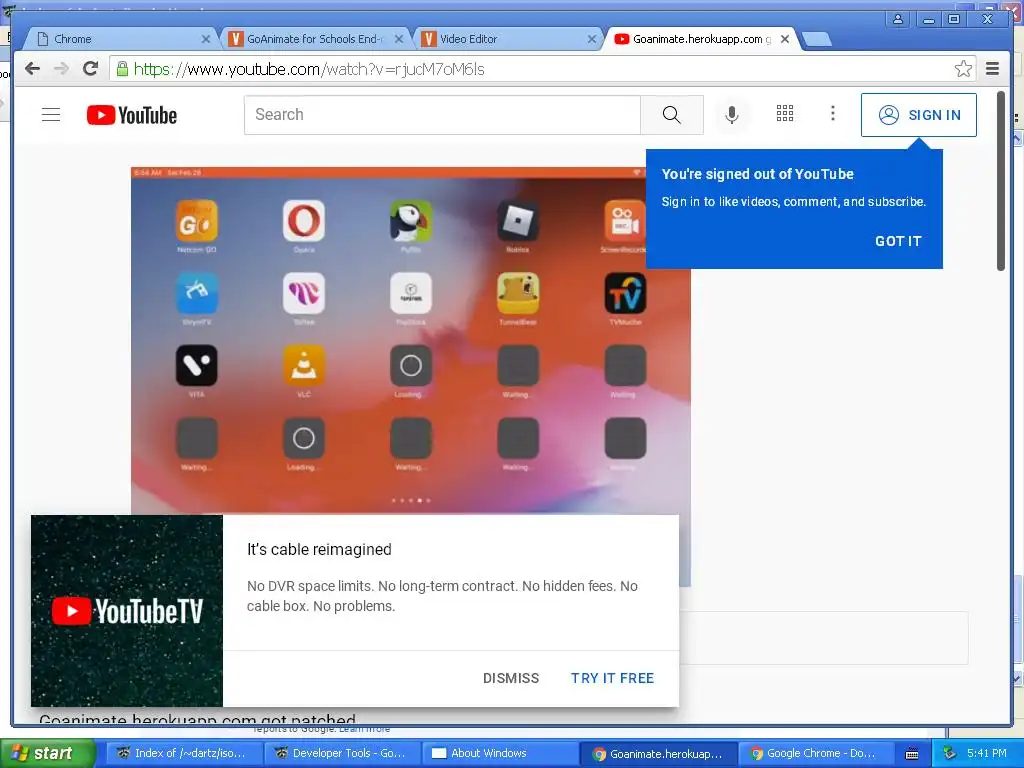
Task: Focus the YouTube search field
Action: coord(442,115)
